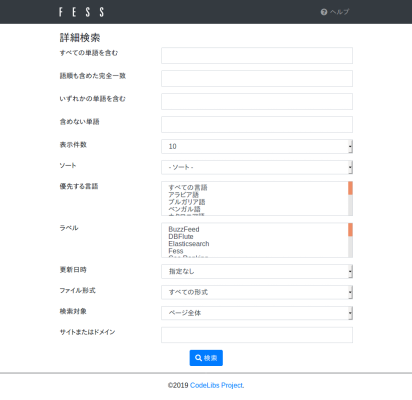Focus the すべての単語を含む input field
Screen dimensions: 412x400
(257, 55)
